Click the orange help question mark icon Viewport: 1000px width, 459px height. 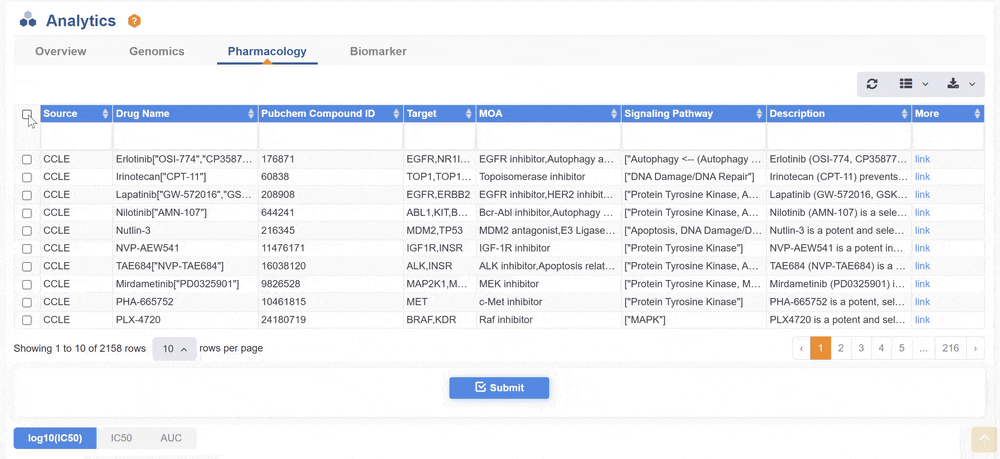click(134, 21)
